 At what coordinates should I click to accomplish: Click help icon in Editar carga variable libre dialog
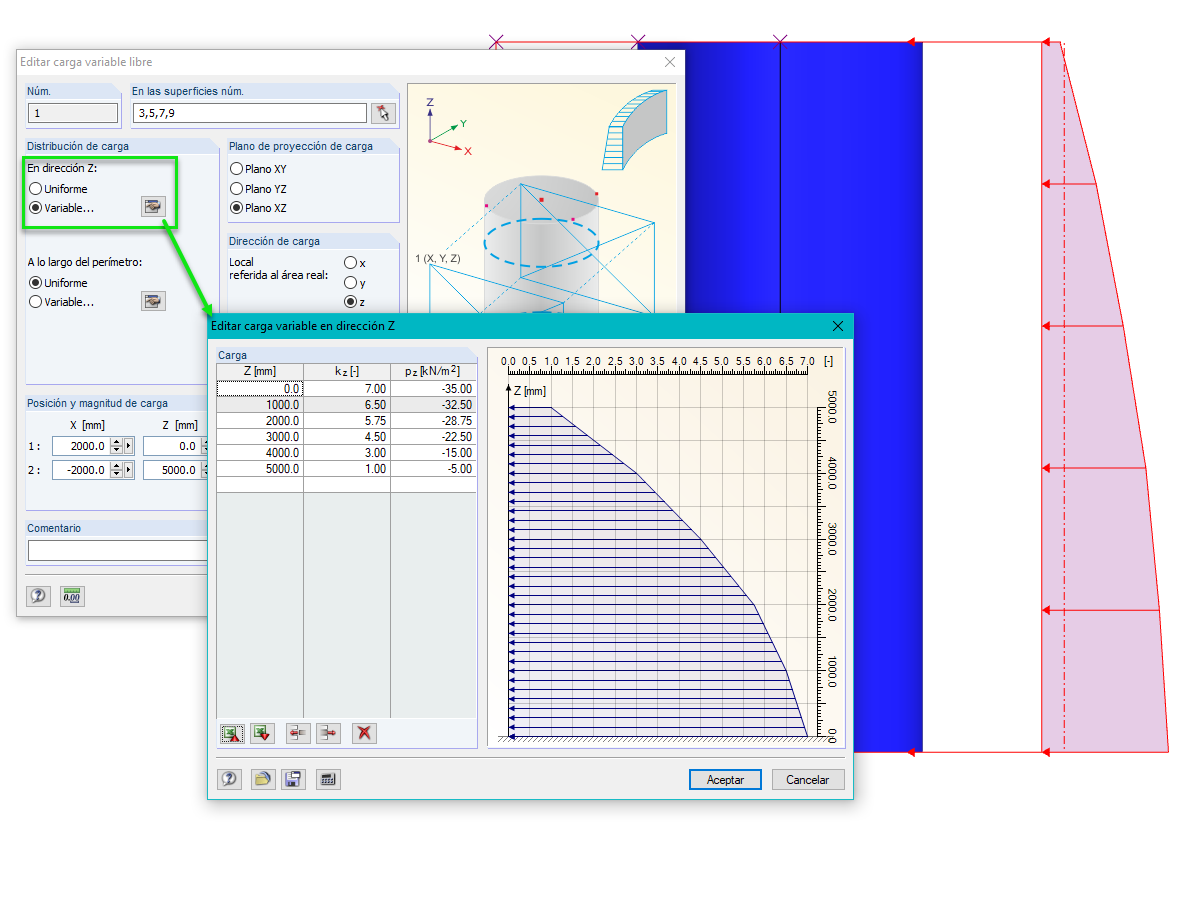point(38,596)
